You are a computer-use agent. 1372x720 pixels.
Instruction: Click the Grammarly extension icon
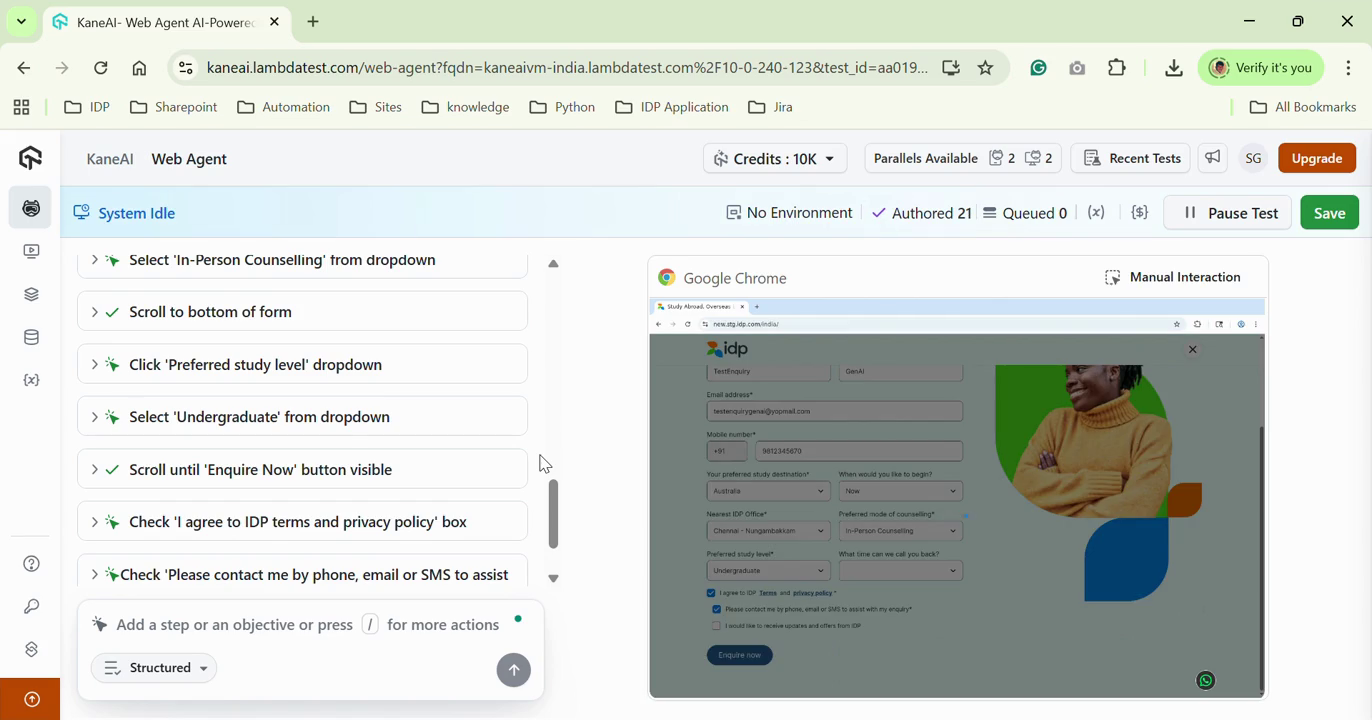1039,68
